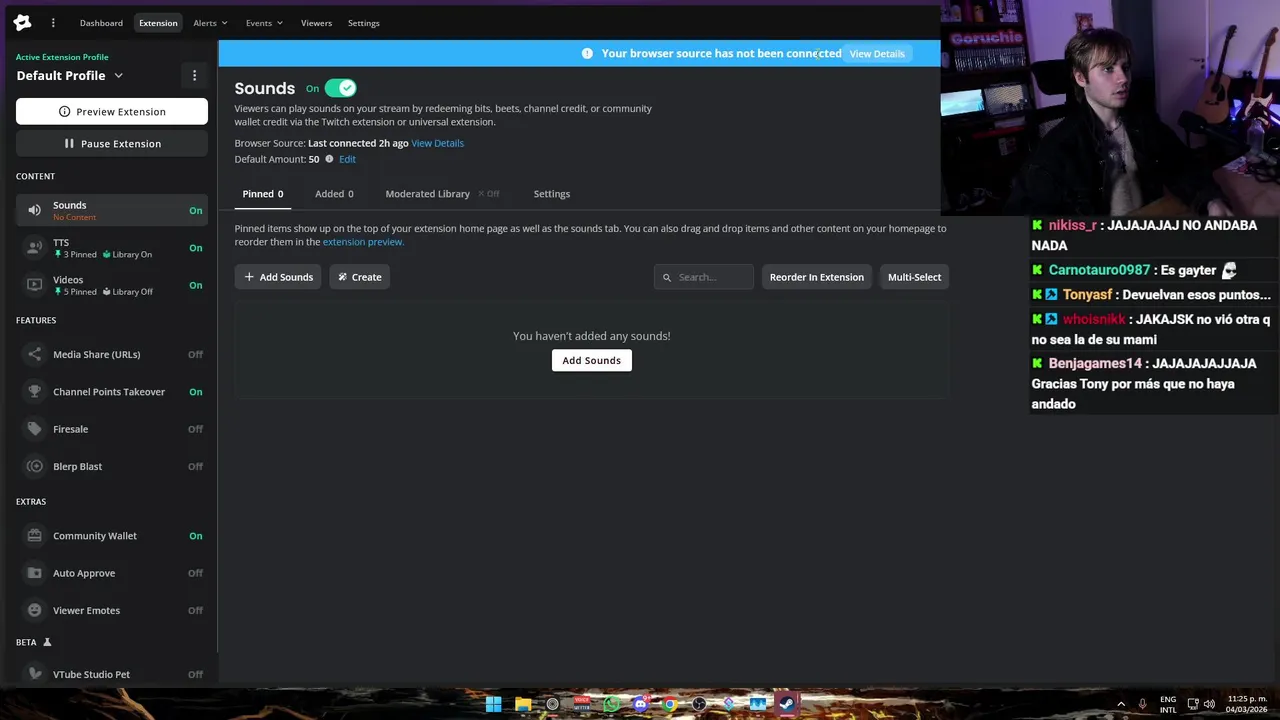Image resolution: width=1280 pixels, height=720 pixels.
Task: Click the beta flask icon beside BETA
Action: (46, 642)
